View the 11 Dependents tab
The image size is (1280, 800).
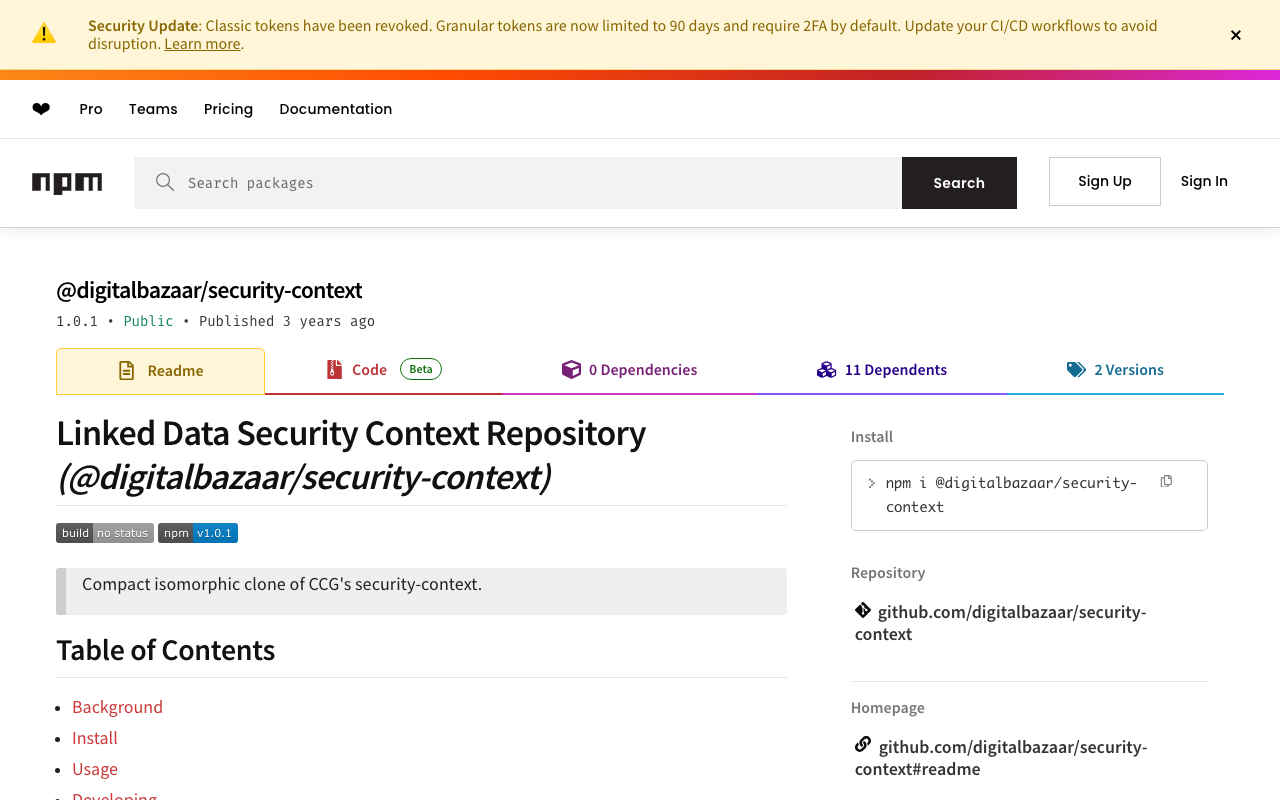click(881, 370)
